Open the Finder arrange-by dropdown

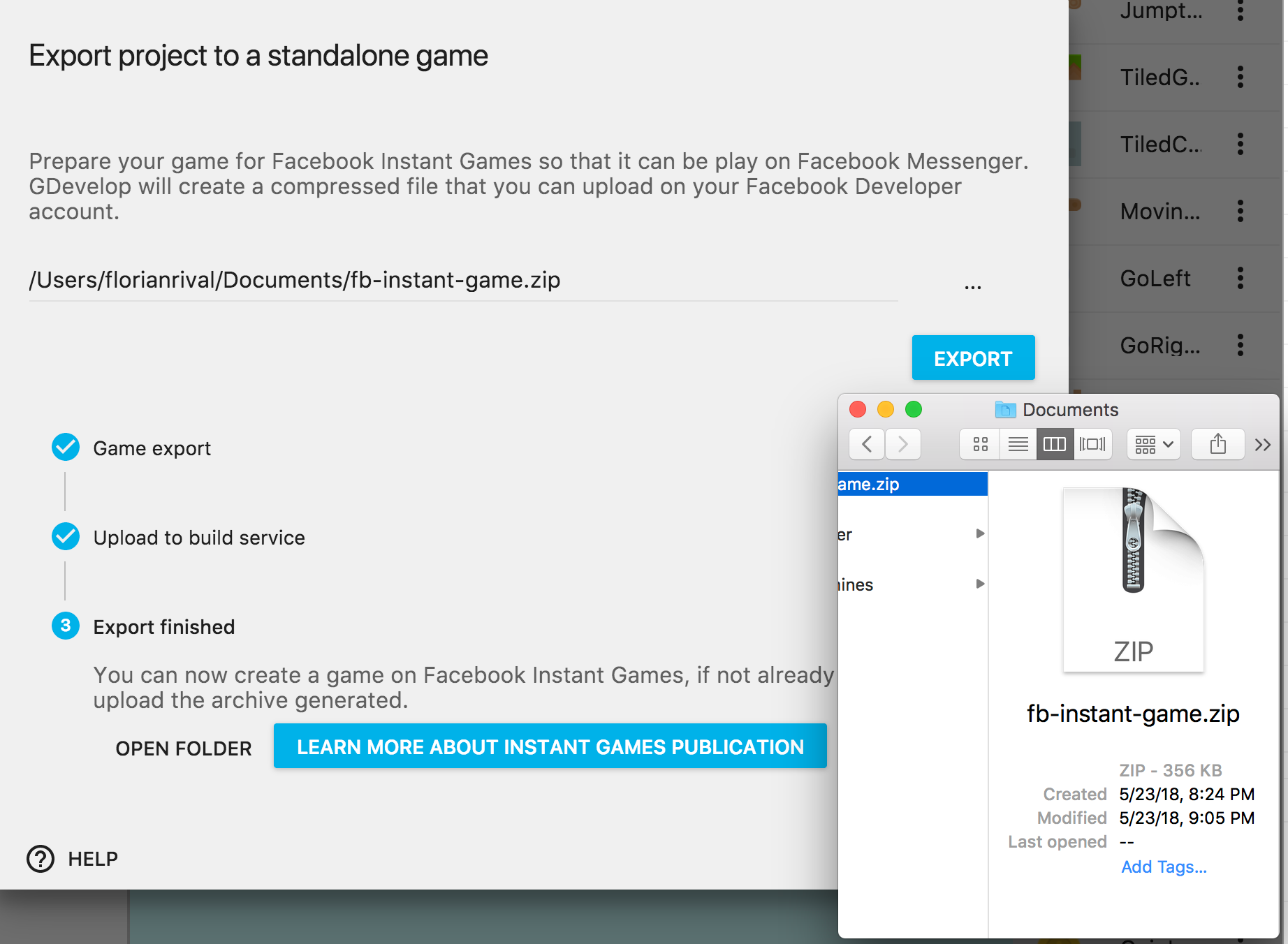[x=1153, y=444]
